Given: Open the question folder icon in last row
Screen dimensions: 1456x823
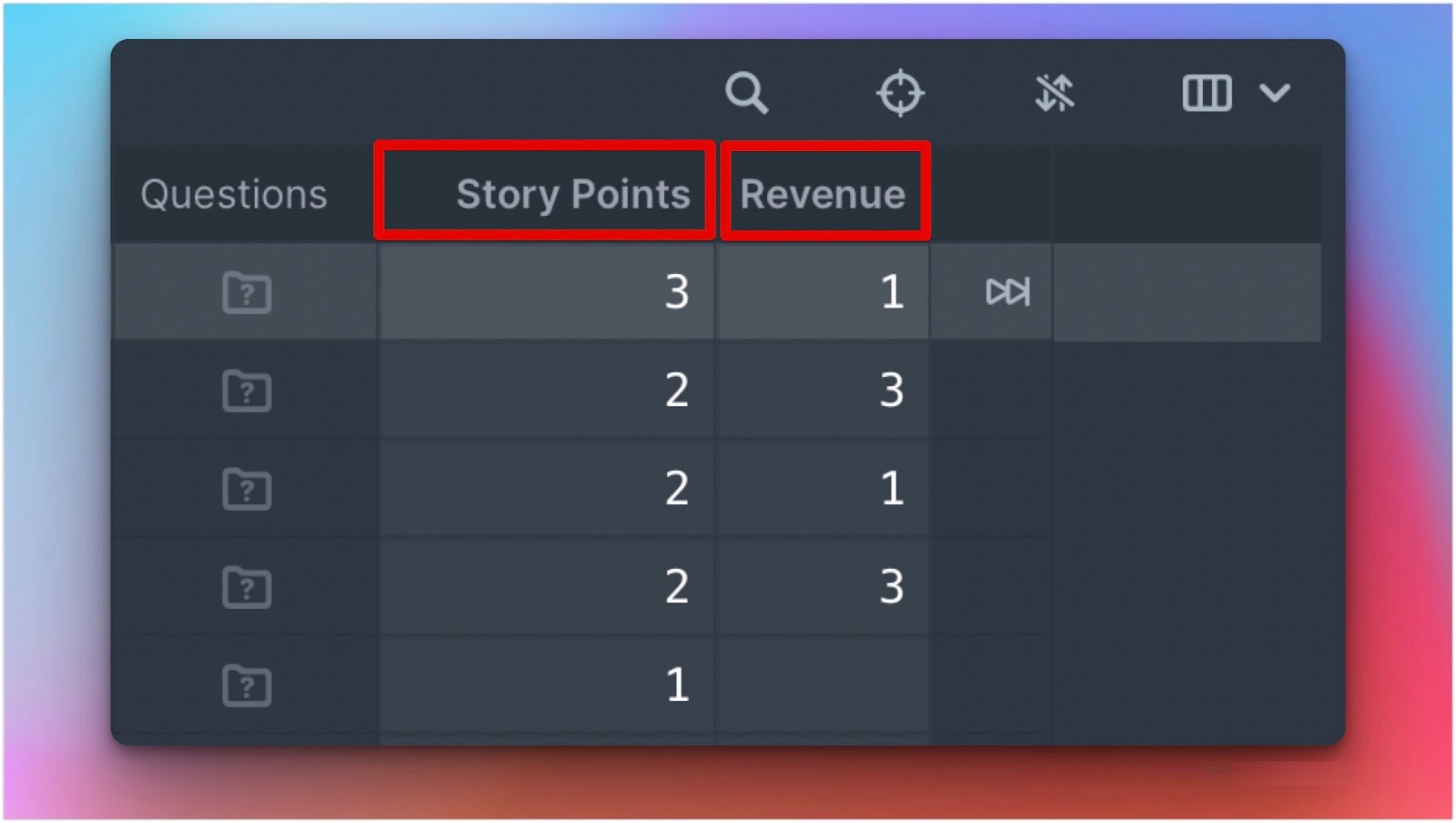Looking at the screenshot, I should [x=247, y=686].
